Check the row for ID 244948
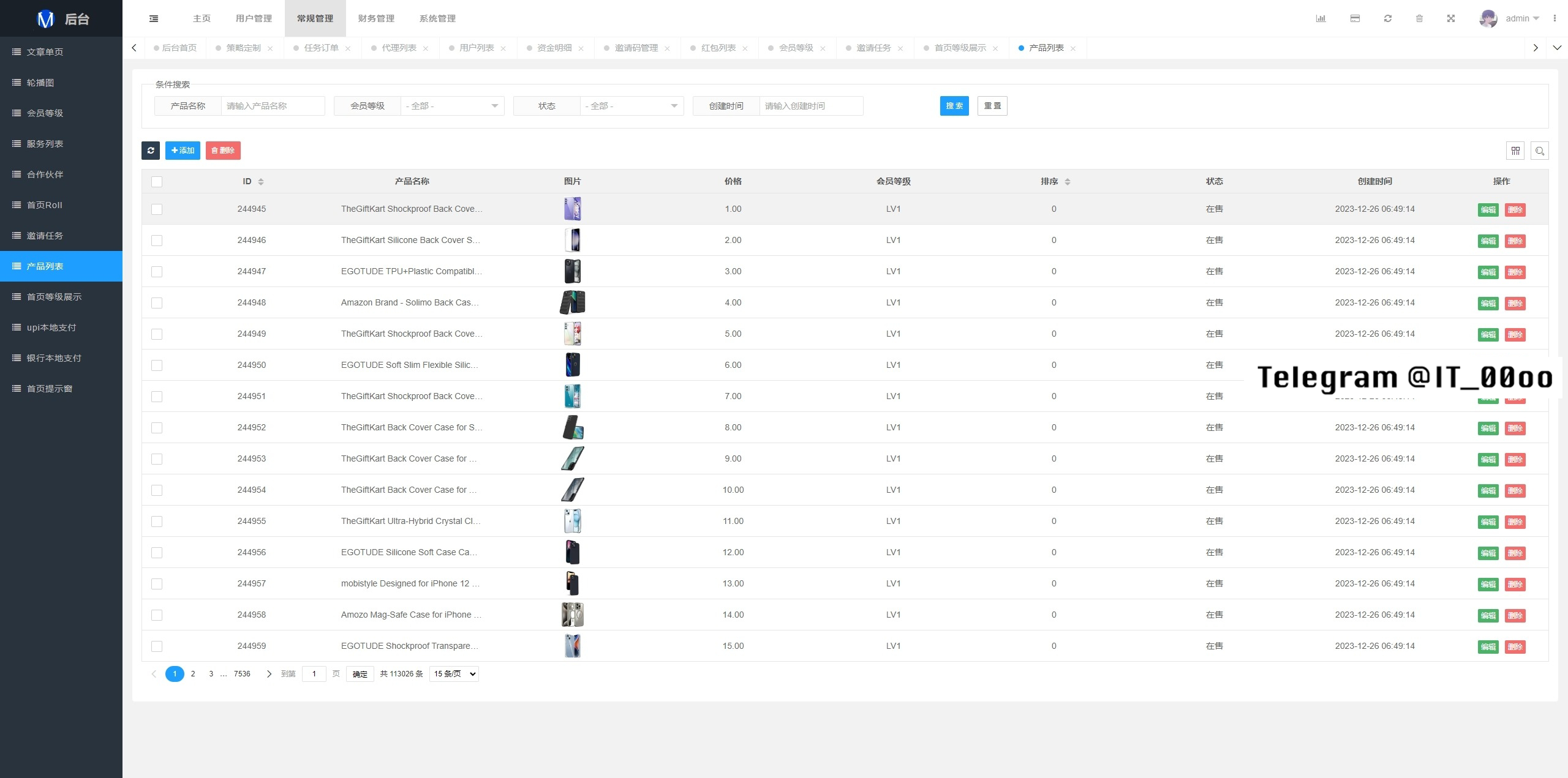Image resolution: width=1568 pixels, height=778 pixels. [x=157, y=303]
